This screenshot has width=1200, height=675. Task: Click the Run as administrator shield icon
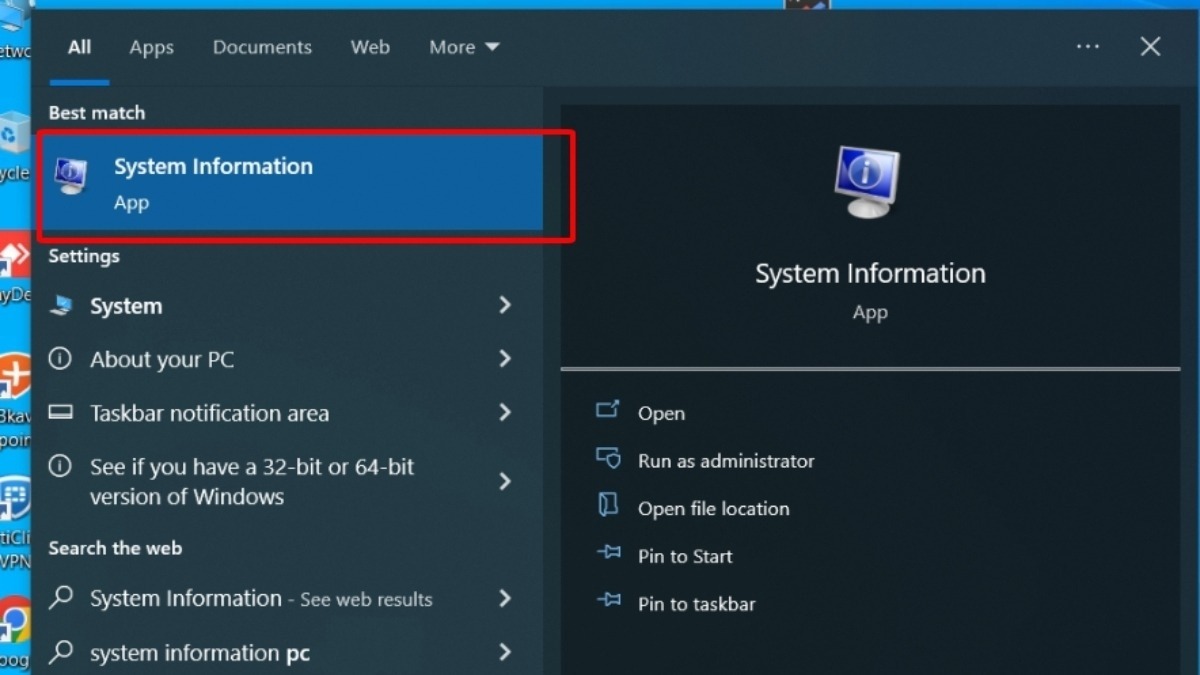point(608,458)
